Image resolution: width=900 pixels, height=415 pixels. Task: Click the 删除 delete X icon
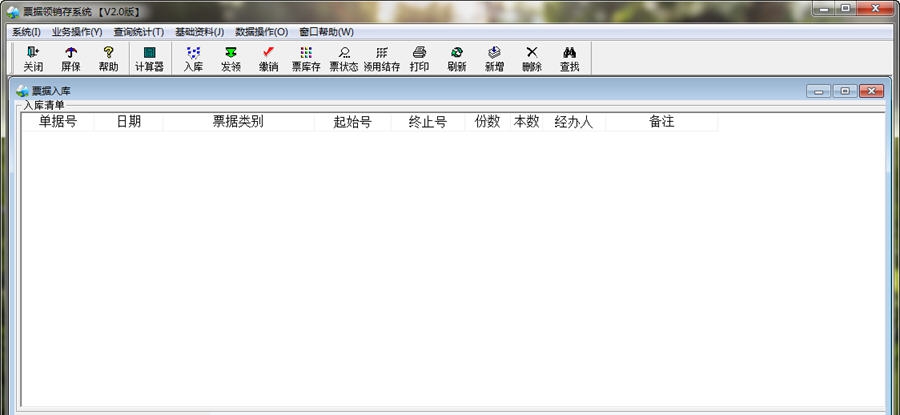pyautogui.click(x=532, y=59)
